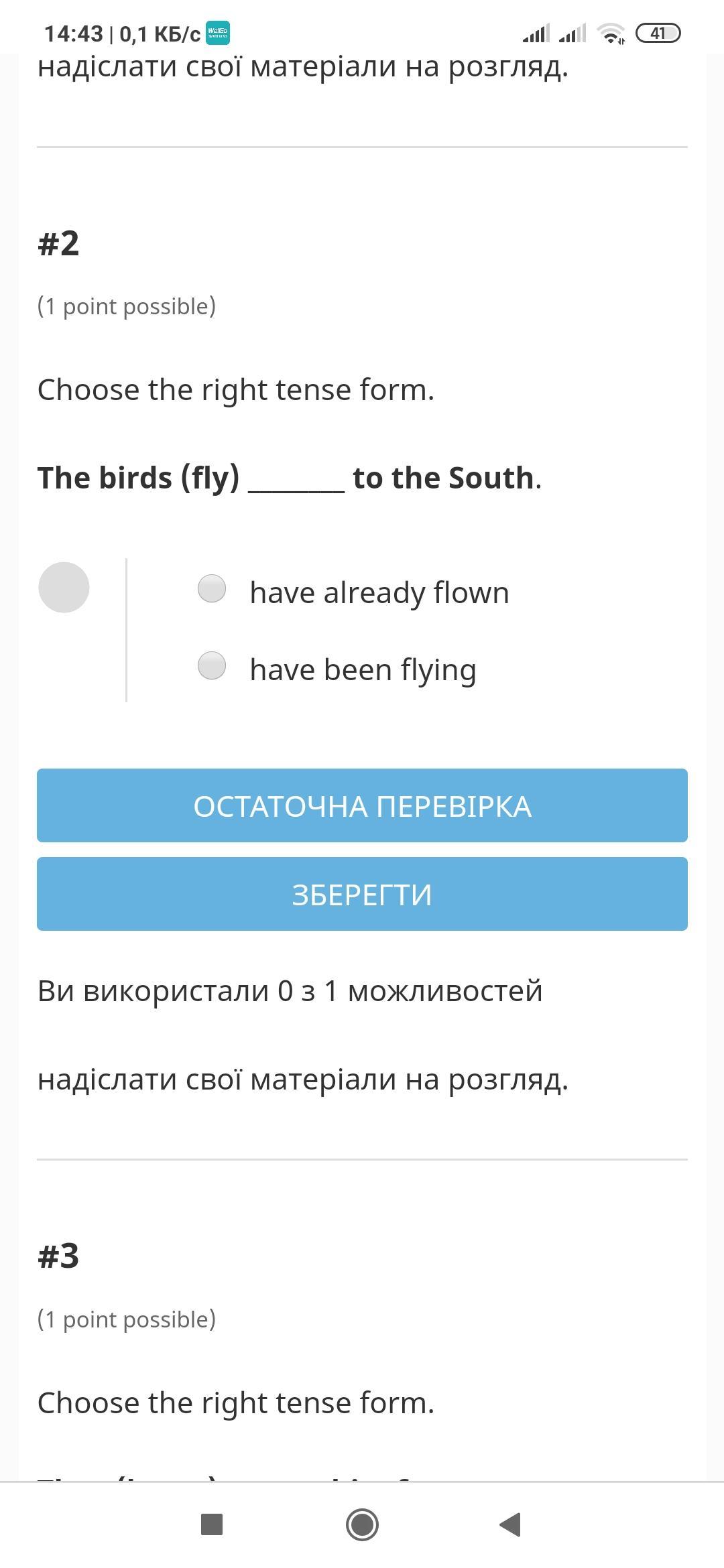Image resolution: width=724 pixels, height=1568 pixels.
Task: Click the ЗБЕРЕГТИ save button
Action: click(x=362, y=894)
